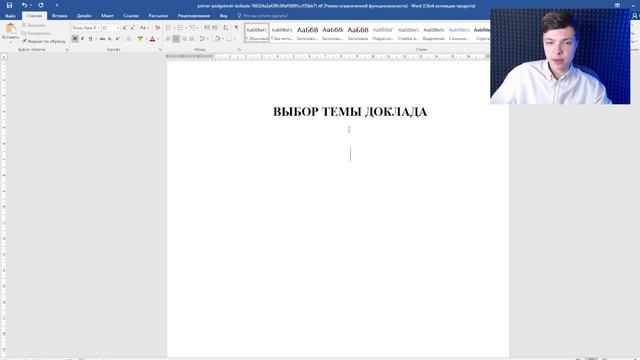Center the paragraph text
This screenshot has height=360, width=640.
(176, 39)
